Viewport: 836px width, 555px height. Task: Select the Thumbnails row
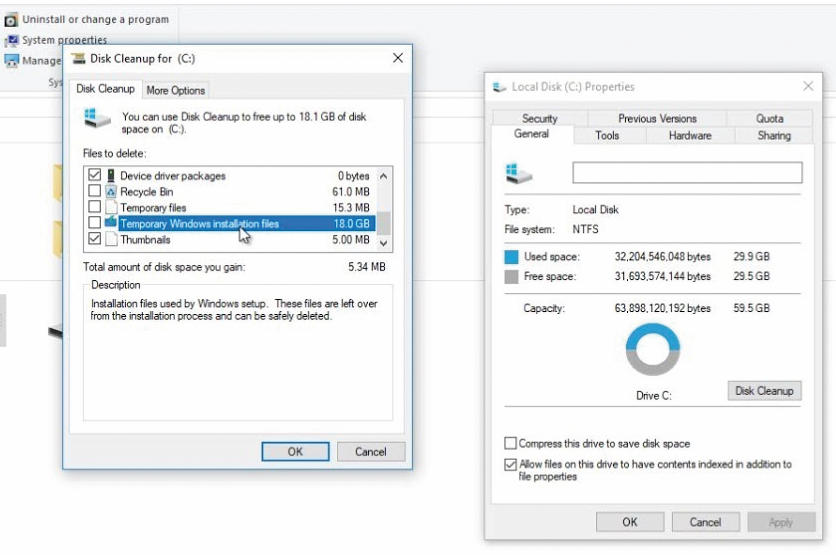[230, 239]
